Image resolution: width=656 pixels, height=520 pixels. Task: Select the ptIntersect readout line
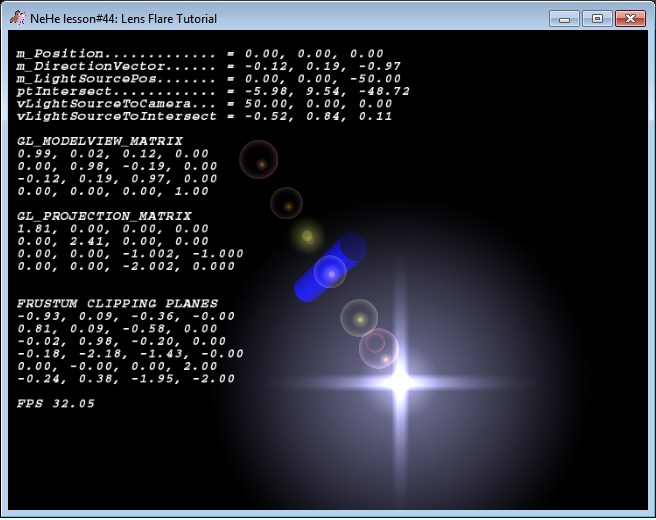(x=213, y=91)
